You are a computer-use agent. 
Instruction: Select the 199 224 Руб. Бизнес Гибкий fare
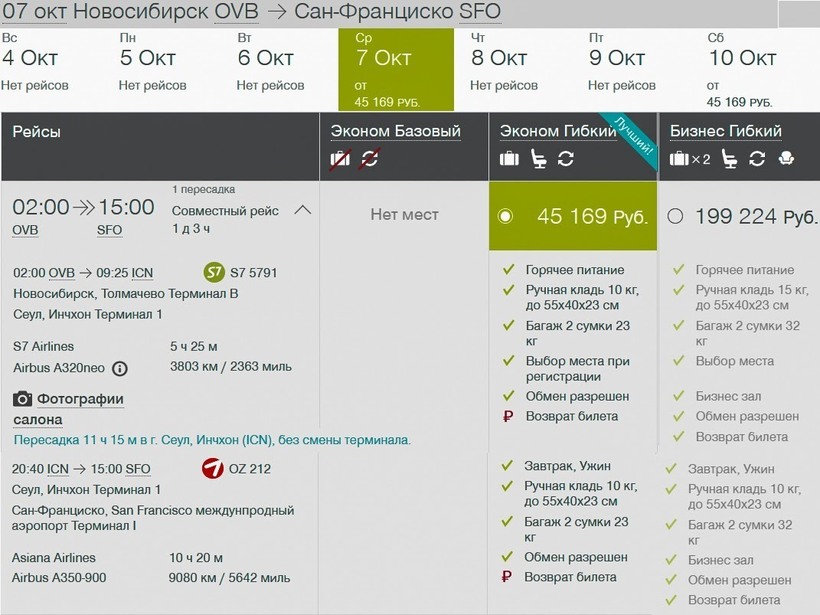tap(675, 216)
